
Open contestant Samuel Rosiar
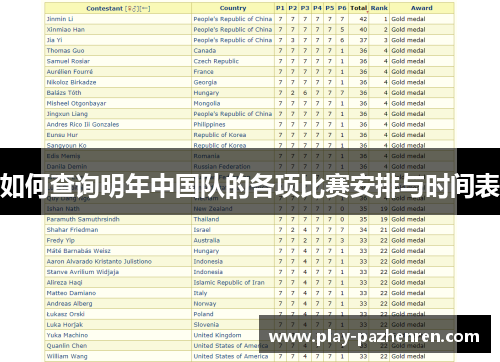(x=68, y=61)
